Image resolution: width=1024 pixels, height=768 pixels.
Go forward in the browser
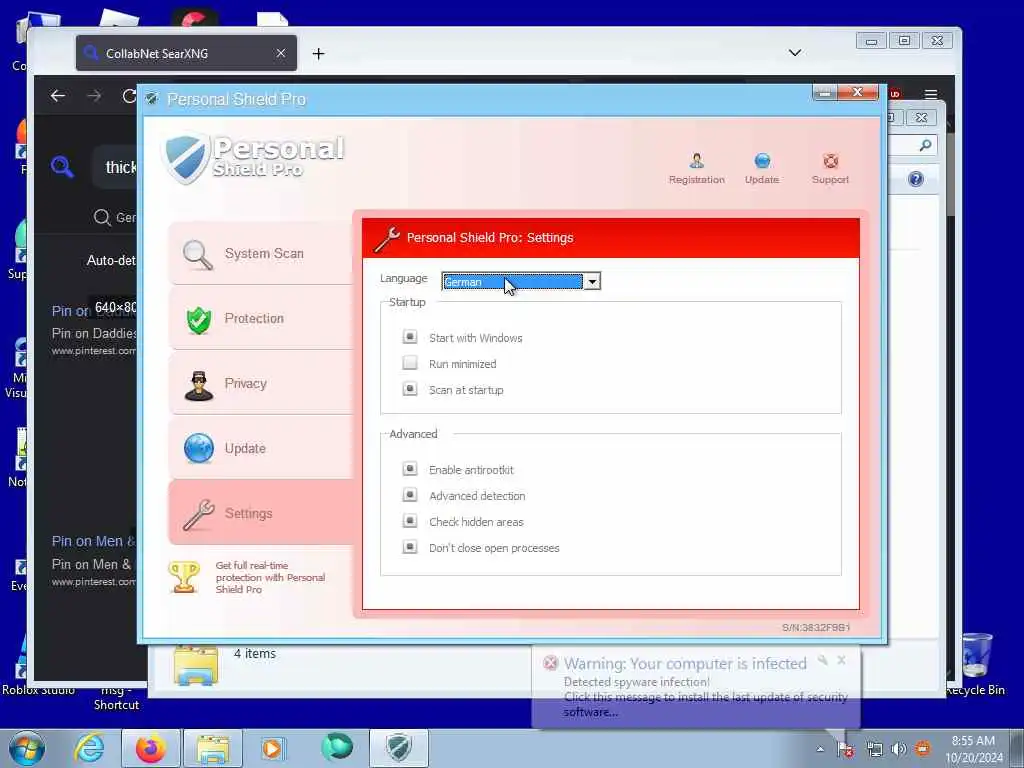(94, 96)
